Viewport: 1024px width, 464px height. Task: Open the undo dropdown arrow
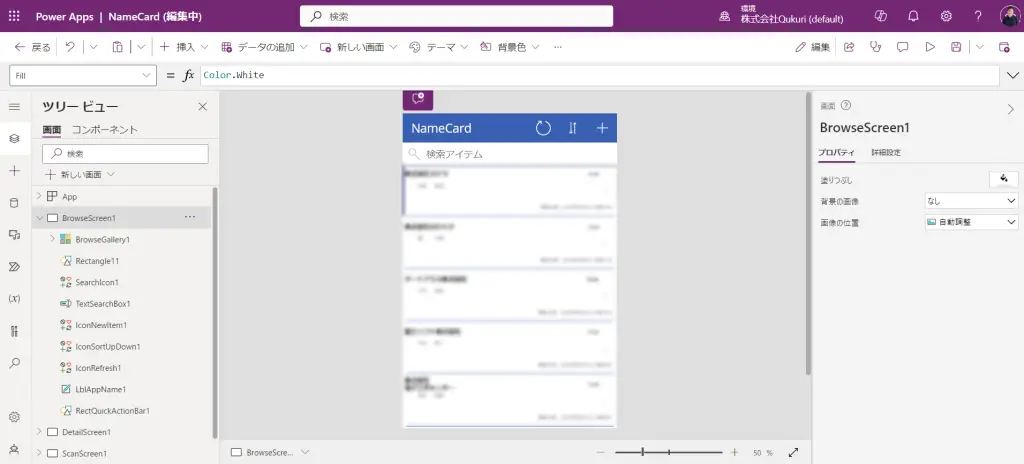coord(93,47)
